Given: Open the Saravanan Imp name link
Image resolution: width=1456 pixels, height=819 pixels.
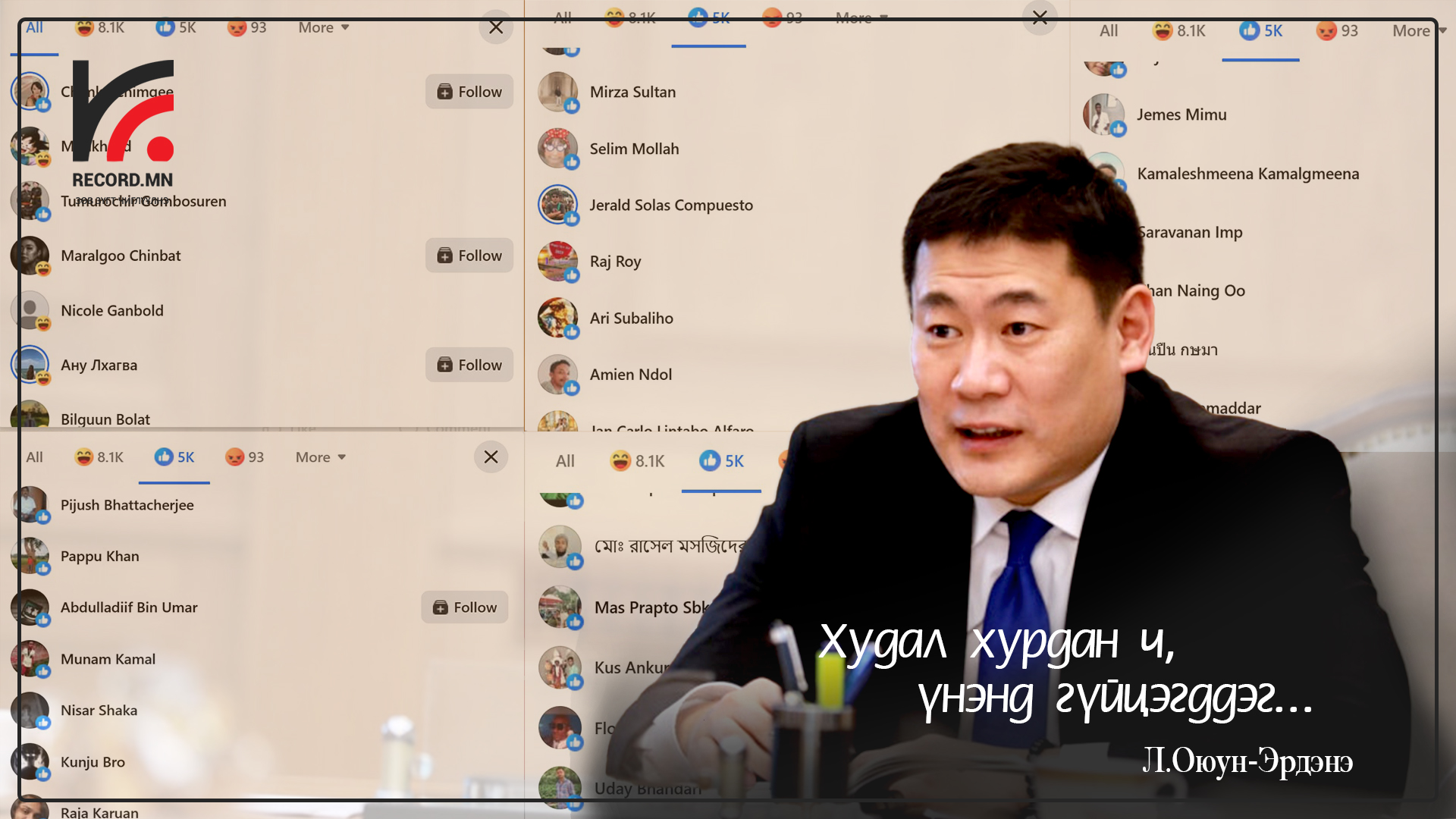Looking at the screenshot, I should tap(1190, 232).
